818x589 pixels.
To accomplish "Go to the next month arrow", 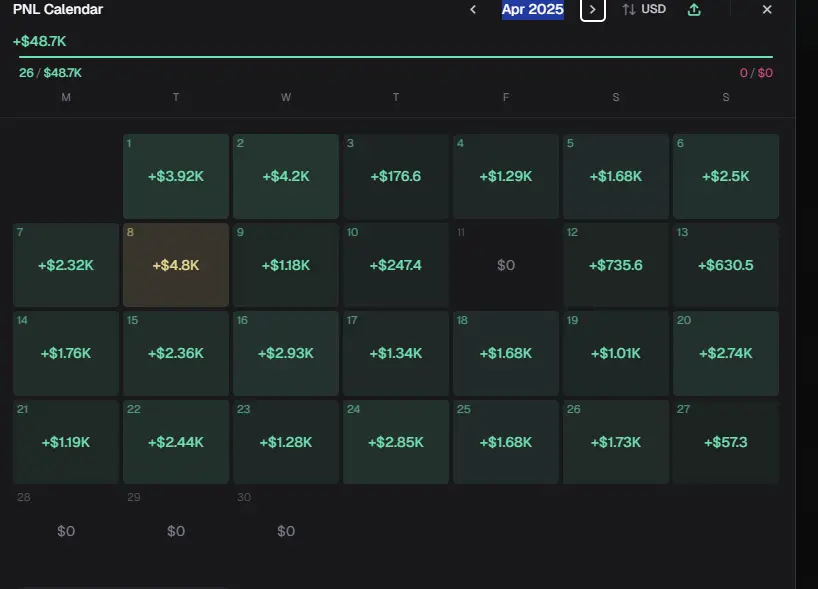I will 593,9.
